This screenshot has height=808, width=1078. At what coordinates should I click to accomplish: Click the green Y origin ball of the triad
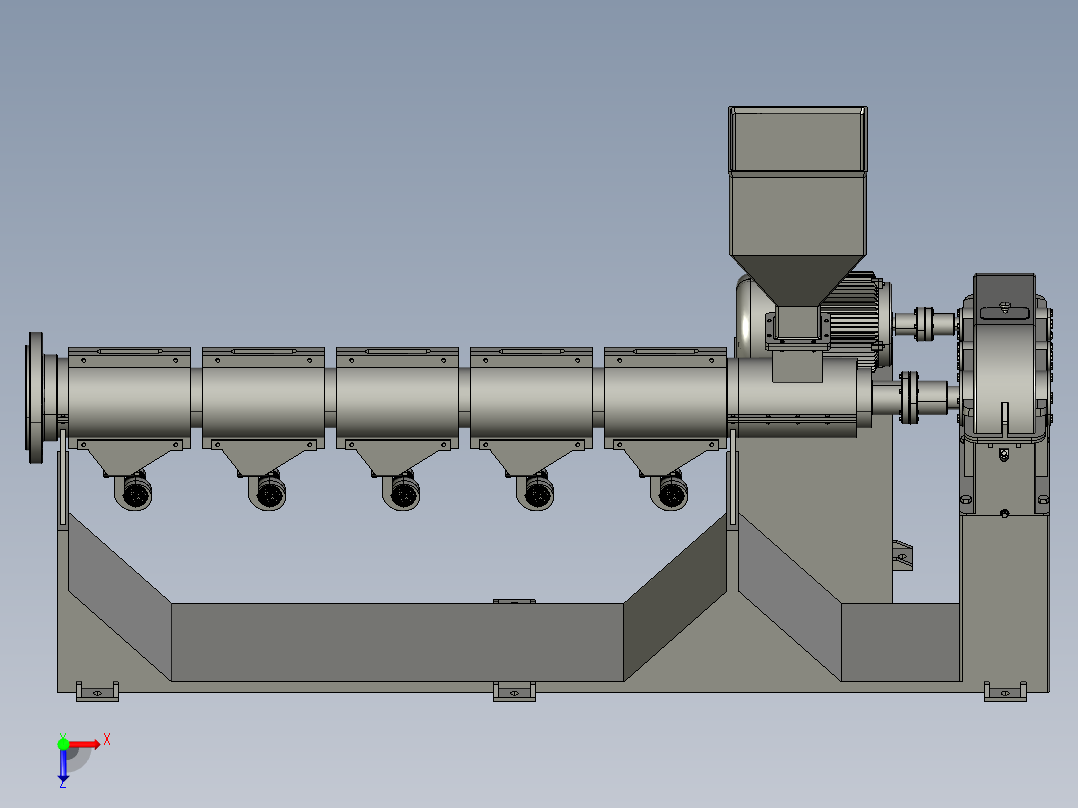[x=63, y=744]
